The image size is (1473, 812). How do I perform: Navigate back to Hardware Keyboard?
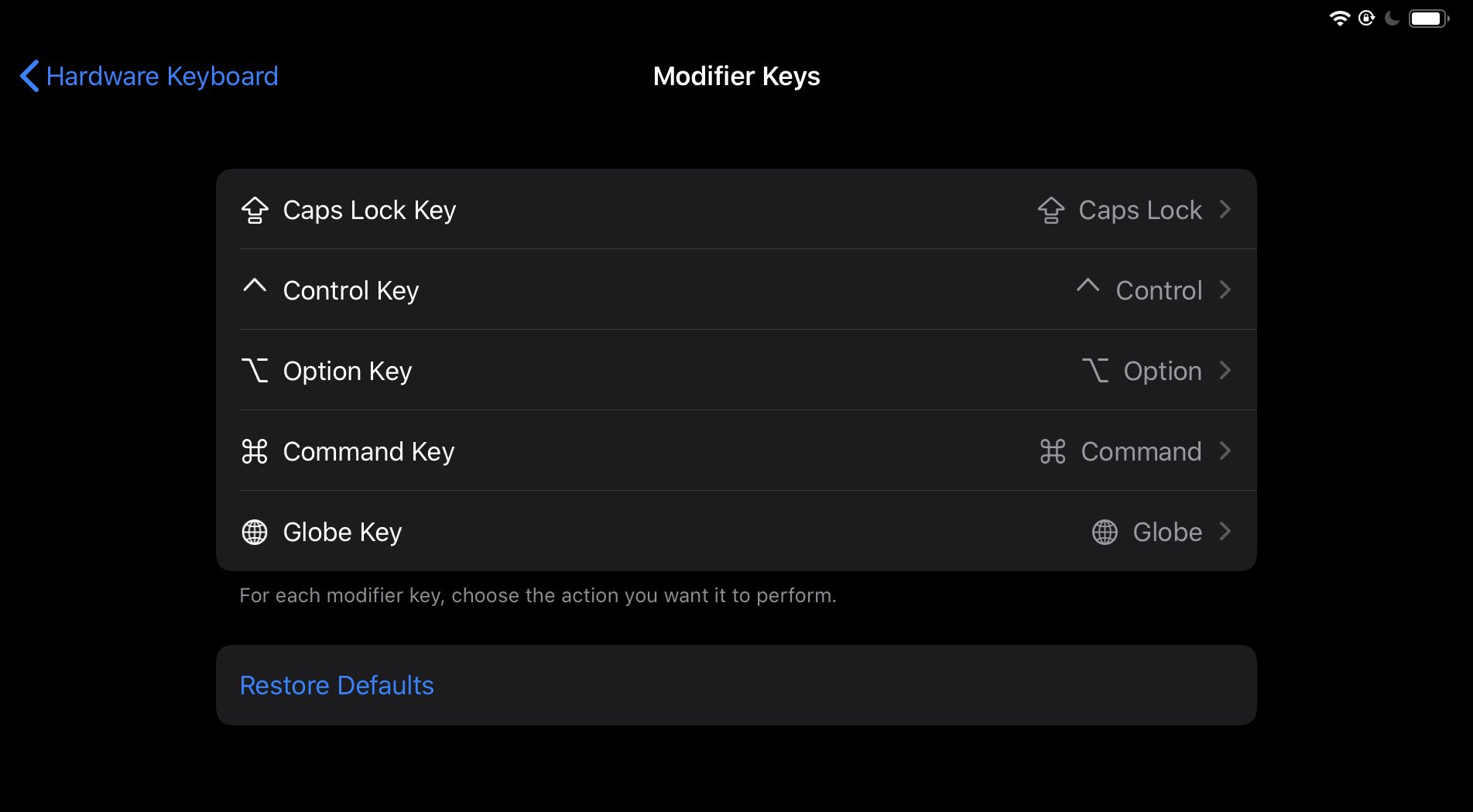pyautogui.click(x=147, y=76)
